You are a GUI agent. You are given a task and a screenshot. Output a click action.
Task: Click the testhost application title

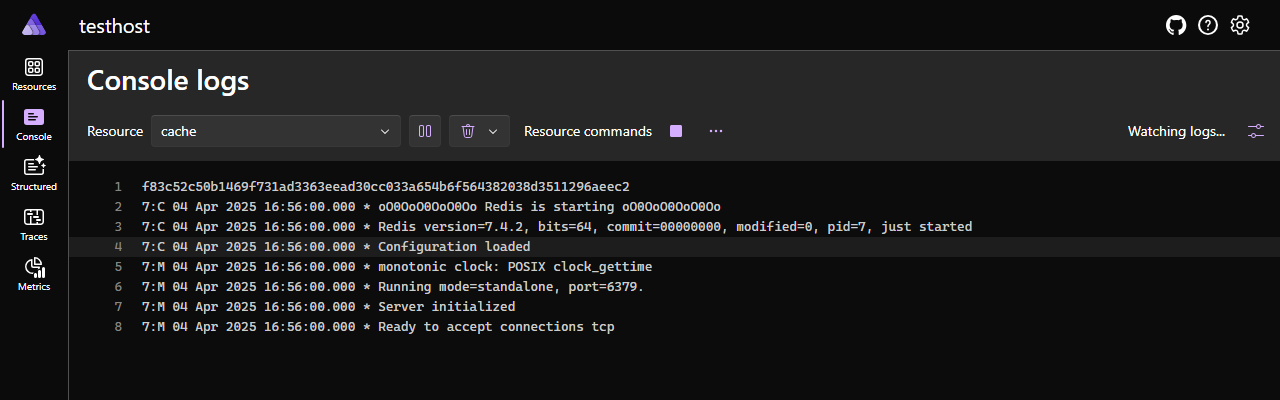click(115, 26)
